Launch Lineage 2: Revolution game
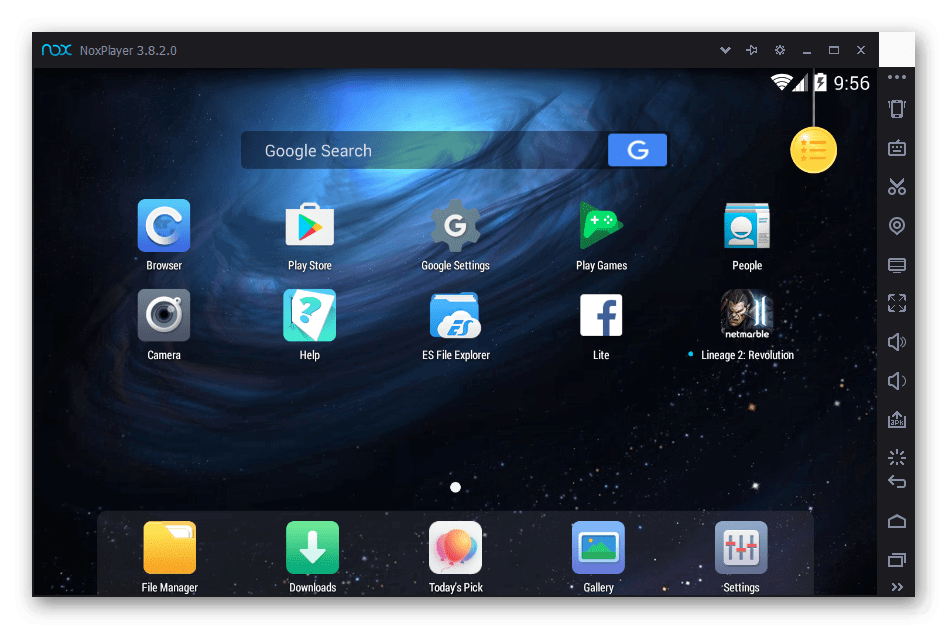947x629 pixels. (746, 315)
